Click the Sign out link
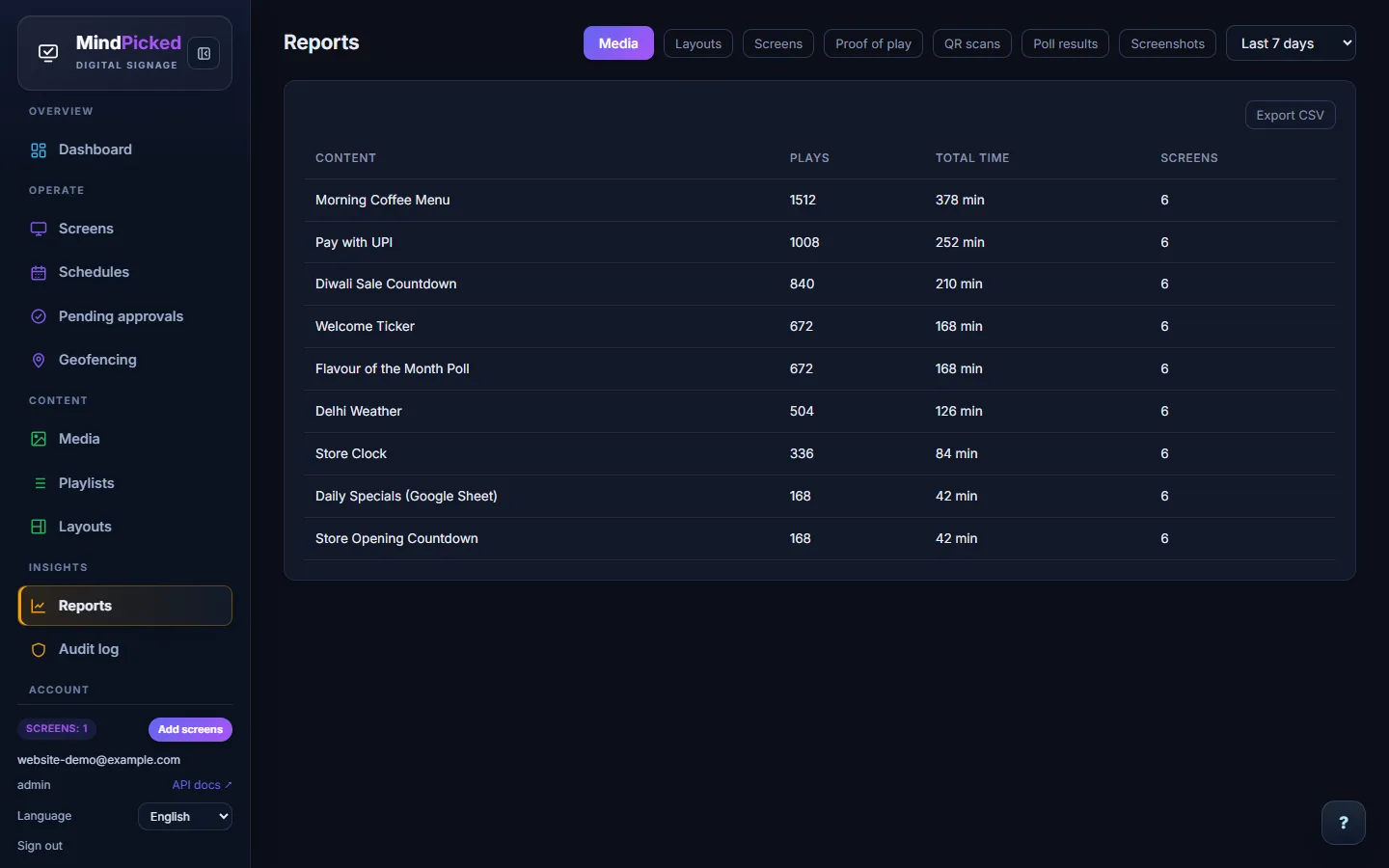1389x868 pixels. 40,846
